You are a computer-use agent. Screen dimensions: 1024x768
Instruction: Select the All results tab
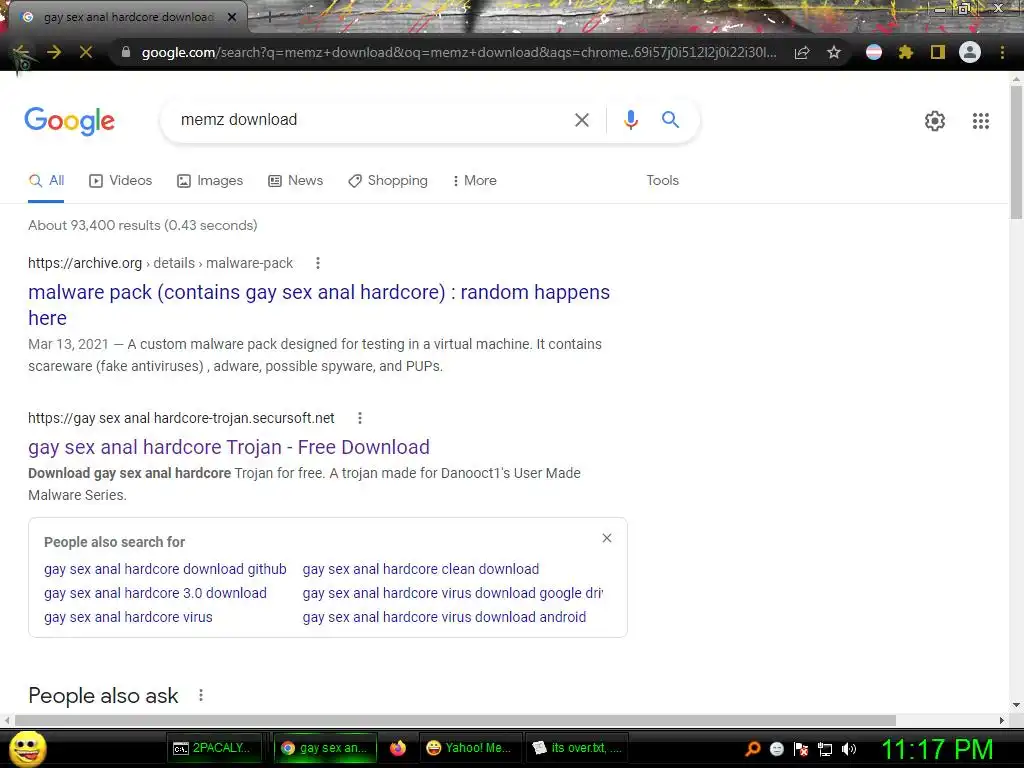[46, 180]
